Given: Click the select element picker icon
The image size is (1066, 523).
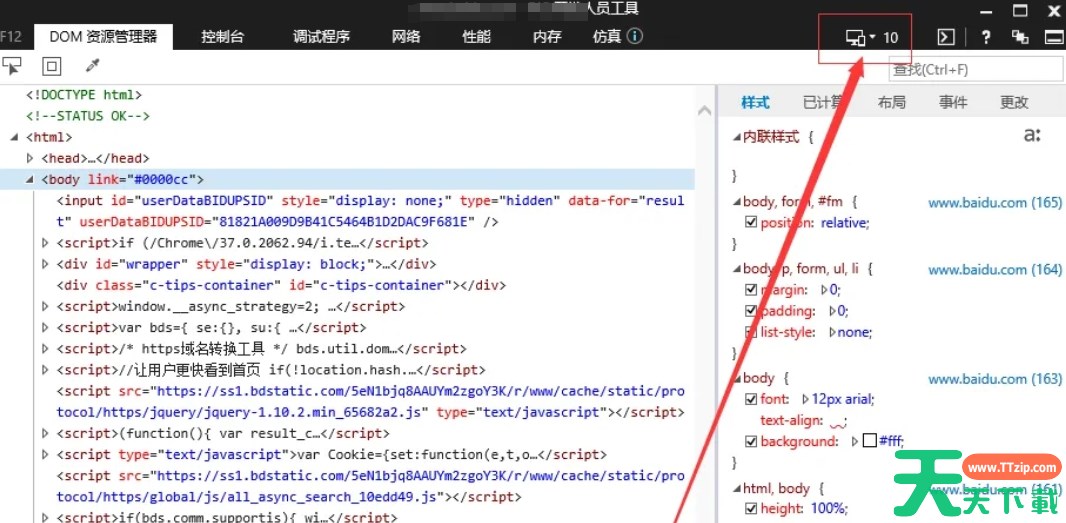Looking at the screenshot, I should [13, 67].
